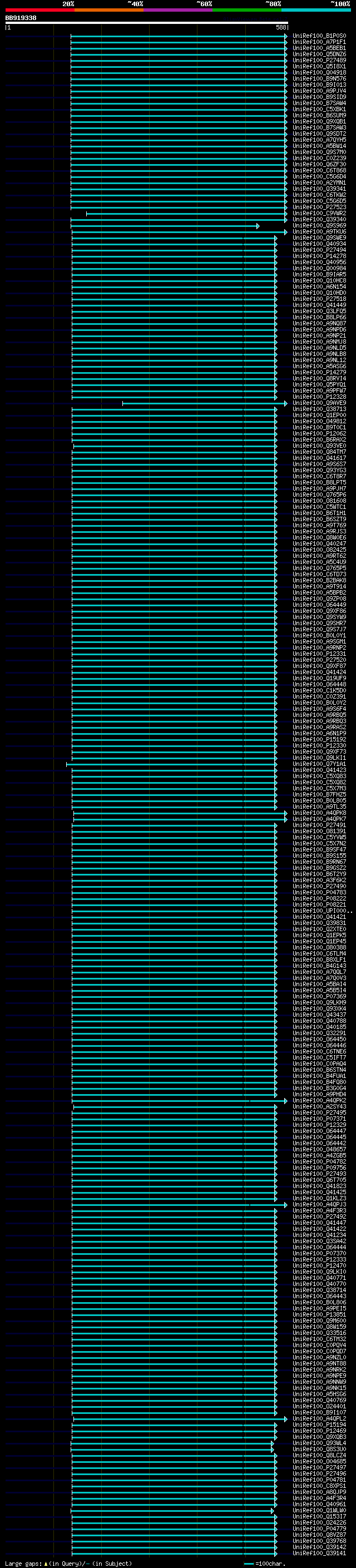The width and height of the screenshot is (356, 1568).
Task: Click the white query sequence bar
Action: tap(147, 23)
